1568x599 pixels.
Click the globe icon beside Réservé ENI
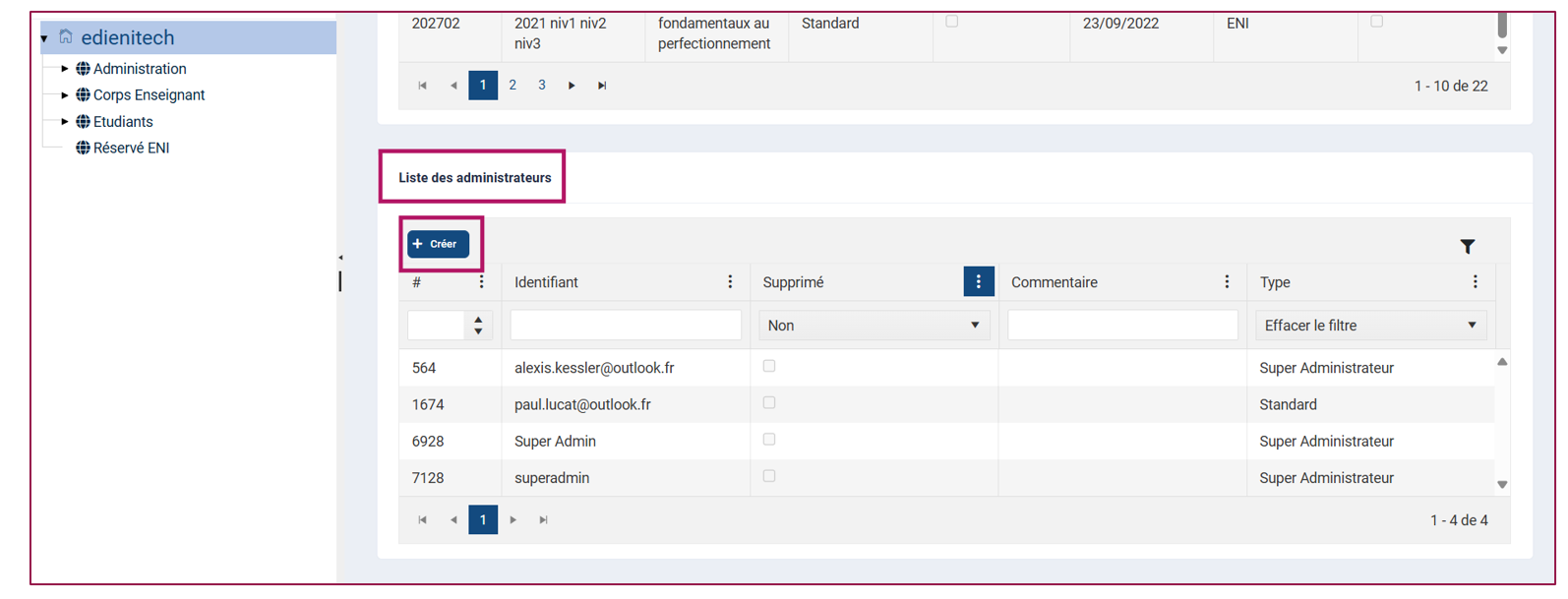(83, 148)
